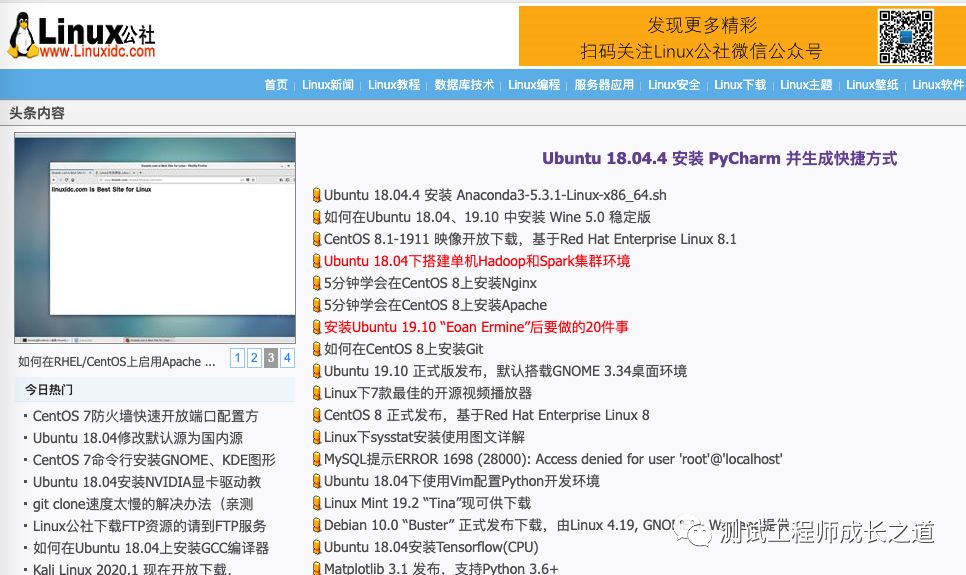Click bullet icon beside sysstat article
Image resolution: width=966 pixels, height=575 pixels.
317,437
